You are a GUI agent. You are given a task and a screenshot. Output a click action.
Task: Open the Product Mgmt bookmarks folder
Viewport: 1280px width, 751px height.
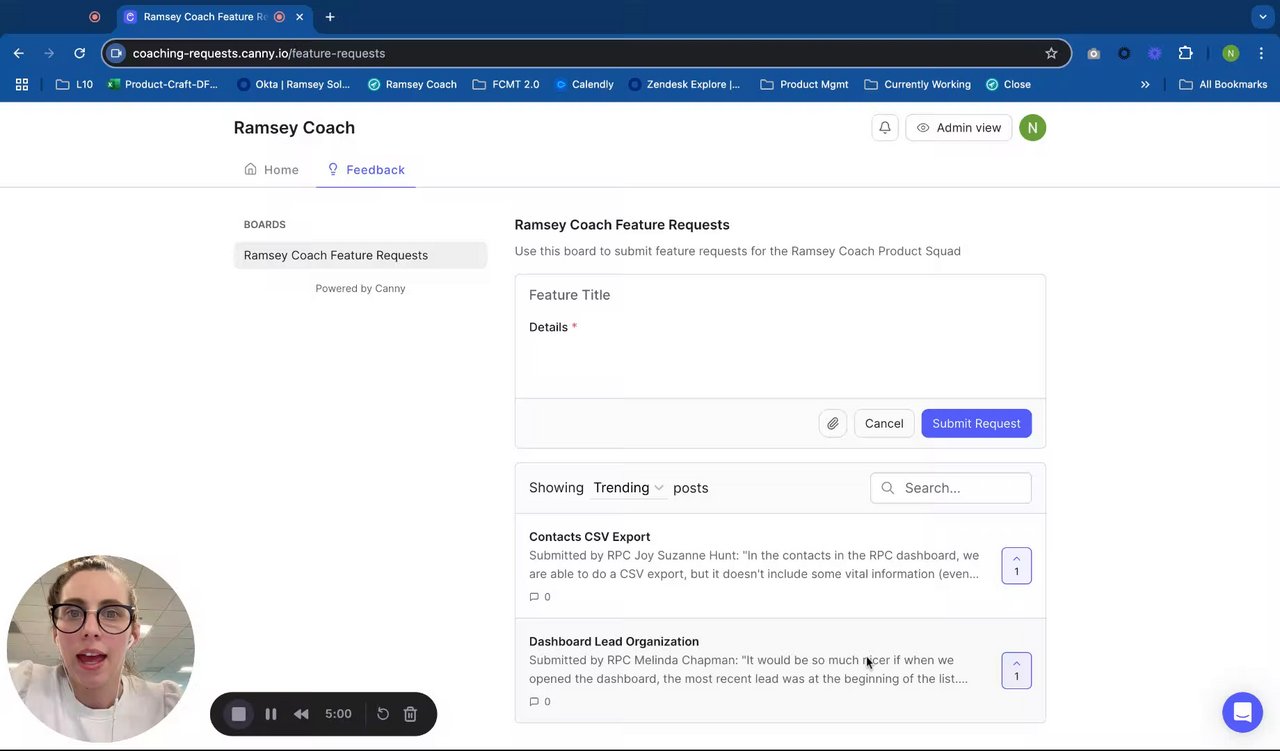[x=804, y=84]
